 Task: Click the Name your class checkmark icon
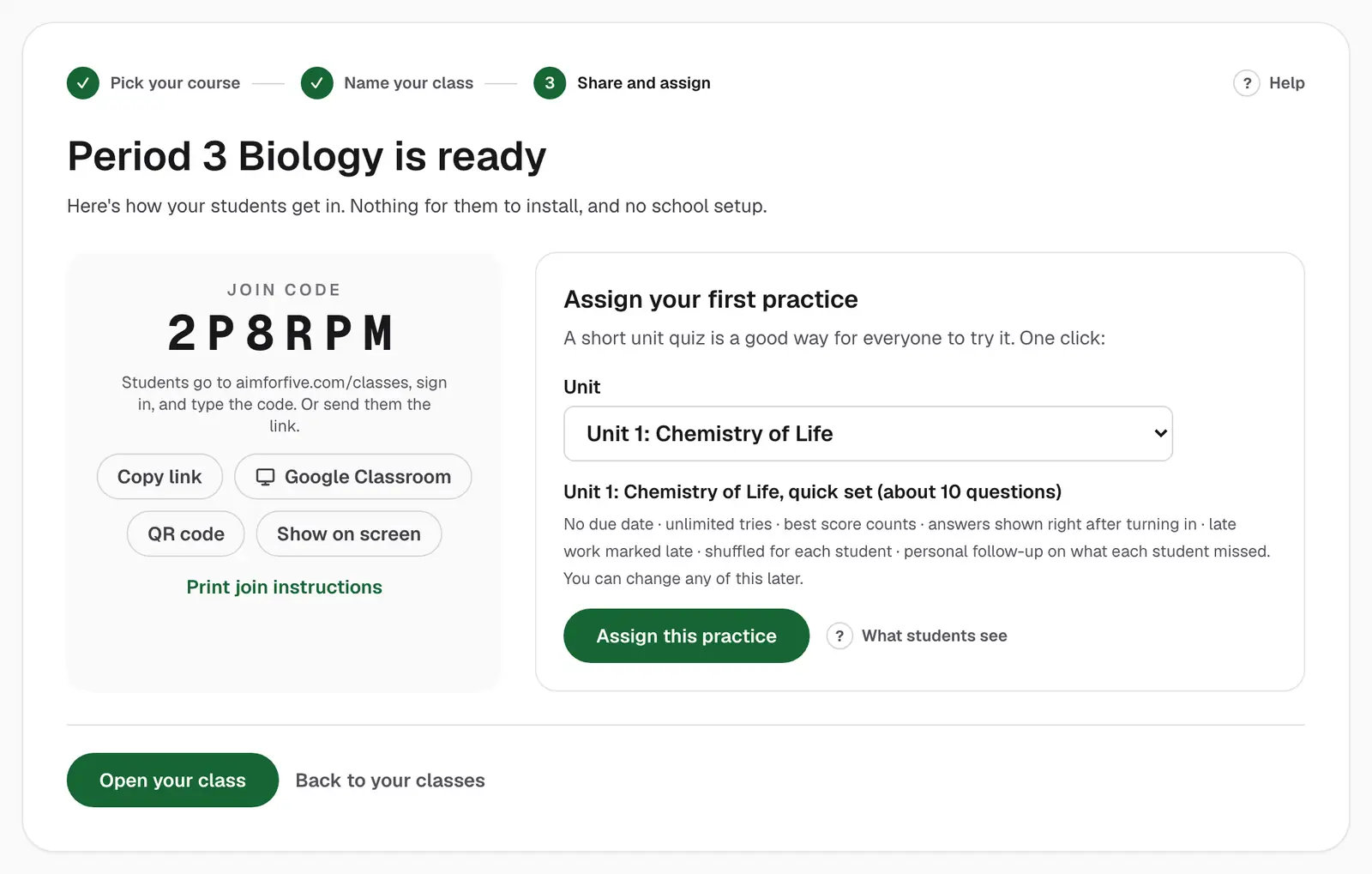317,83
